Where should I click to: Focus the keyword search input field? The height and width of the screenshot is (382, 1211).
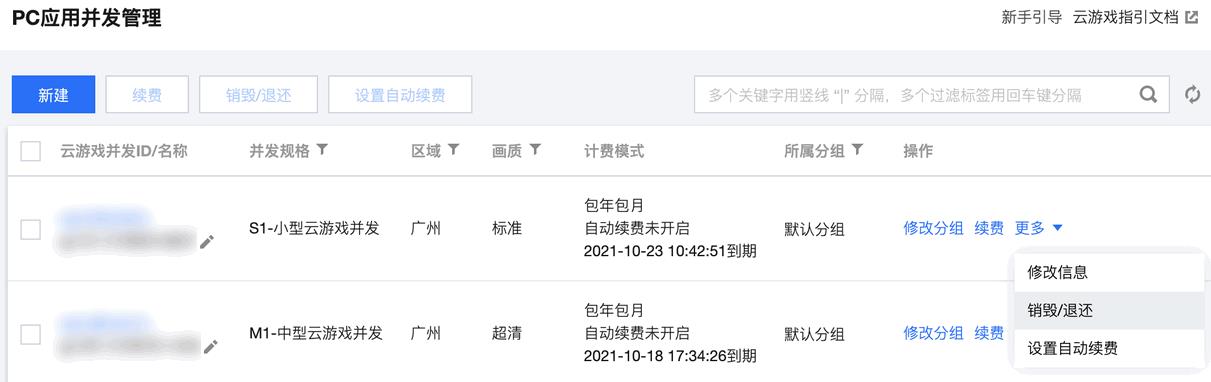[x=913, y=95]
